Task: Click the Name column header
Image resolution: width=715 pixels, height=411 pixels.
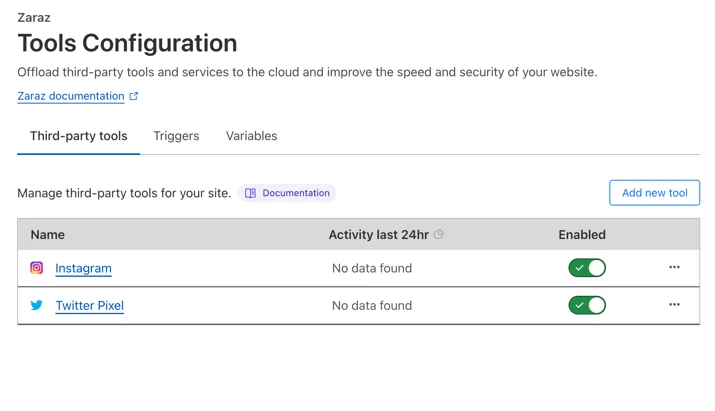Action: pyautogui.click(x=47, y=234)
